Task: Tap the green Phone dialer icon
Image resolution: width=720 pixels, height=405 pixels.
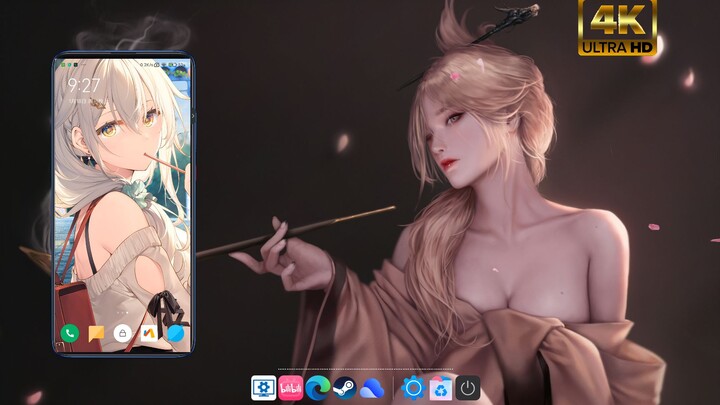Action: (x=70, y=333)
